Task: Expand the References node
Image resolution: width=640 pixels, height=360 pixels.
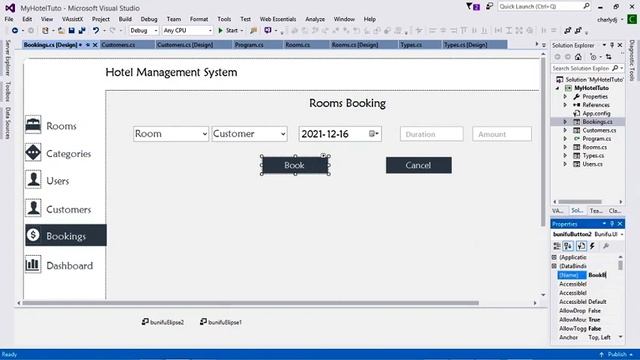Action: [565, 105]
